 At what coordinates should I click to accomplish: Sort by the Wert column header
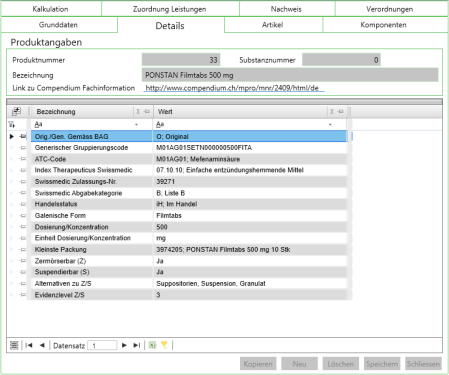tap(165, 112)
